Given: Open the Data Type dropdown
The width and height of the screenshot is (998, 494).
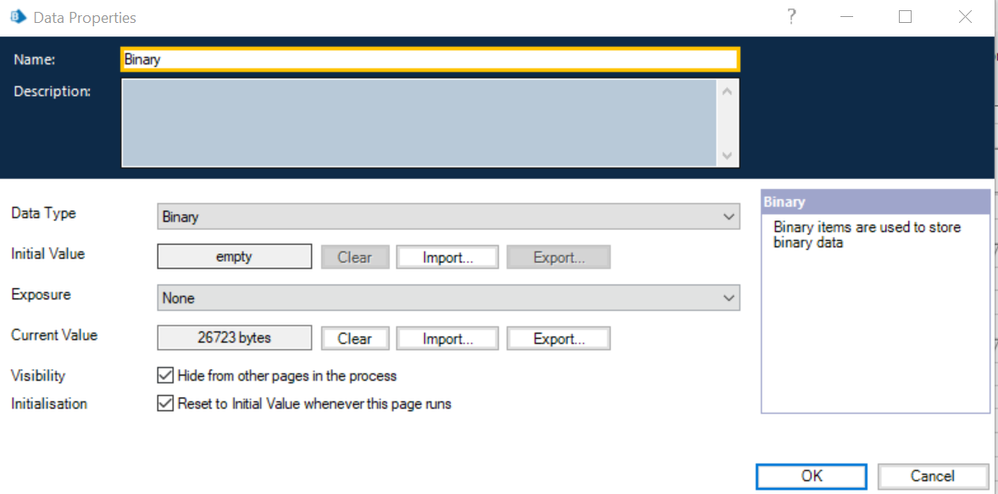Looking at the screenshot, I should (x=448, y=217).
